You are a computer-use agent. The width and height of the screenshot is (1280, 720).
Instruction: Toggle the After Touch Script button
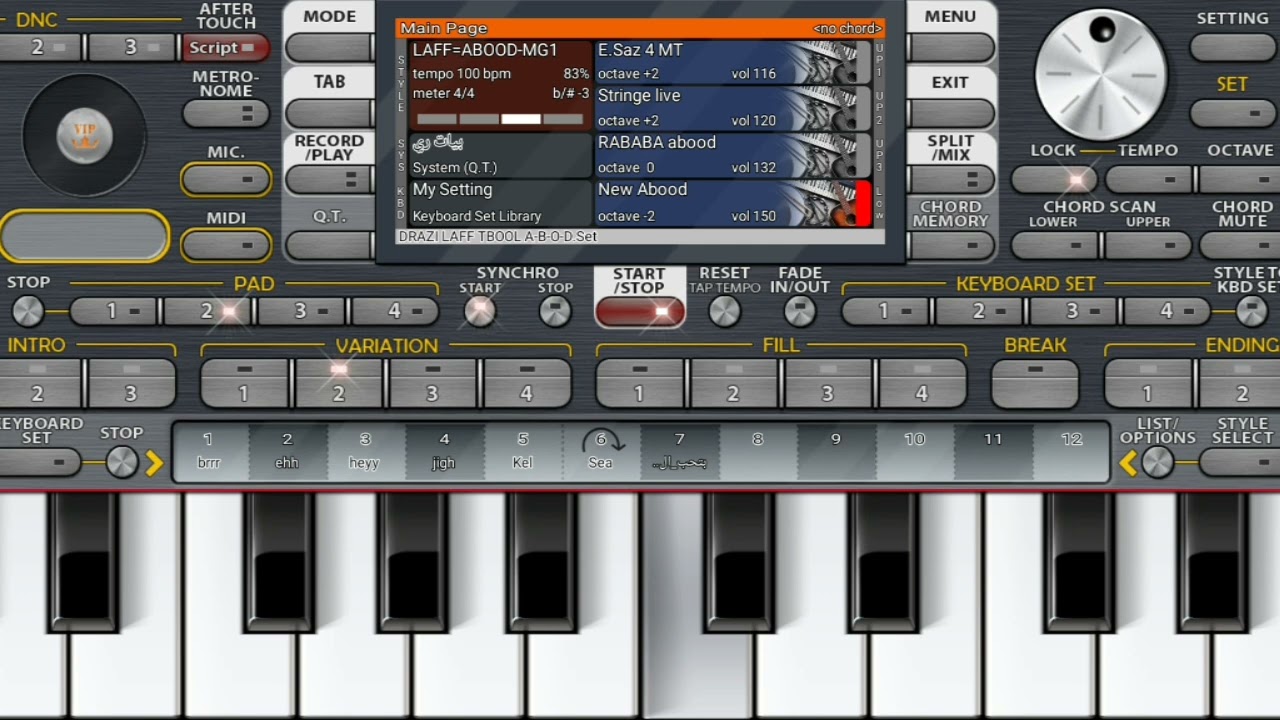(225, 47)
